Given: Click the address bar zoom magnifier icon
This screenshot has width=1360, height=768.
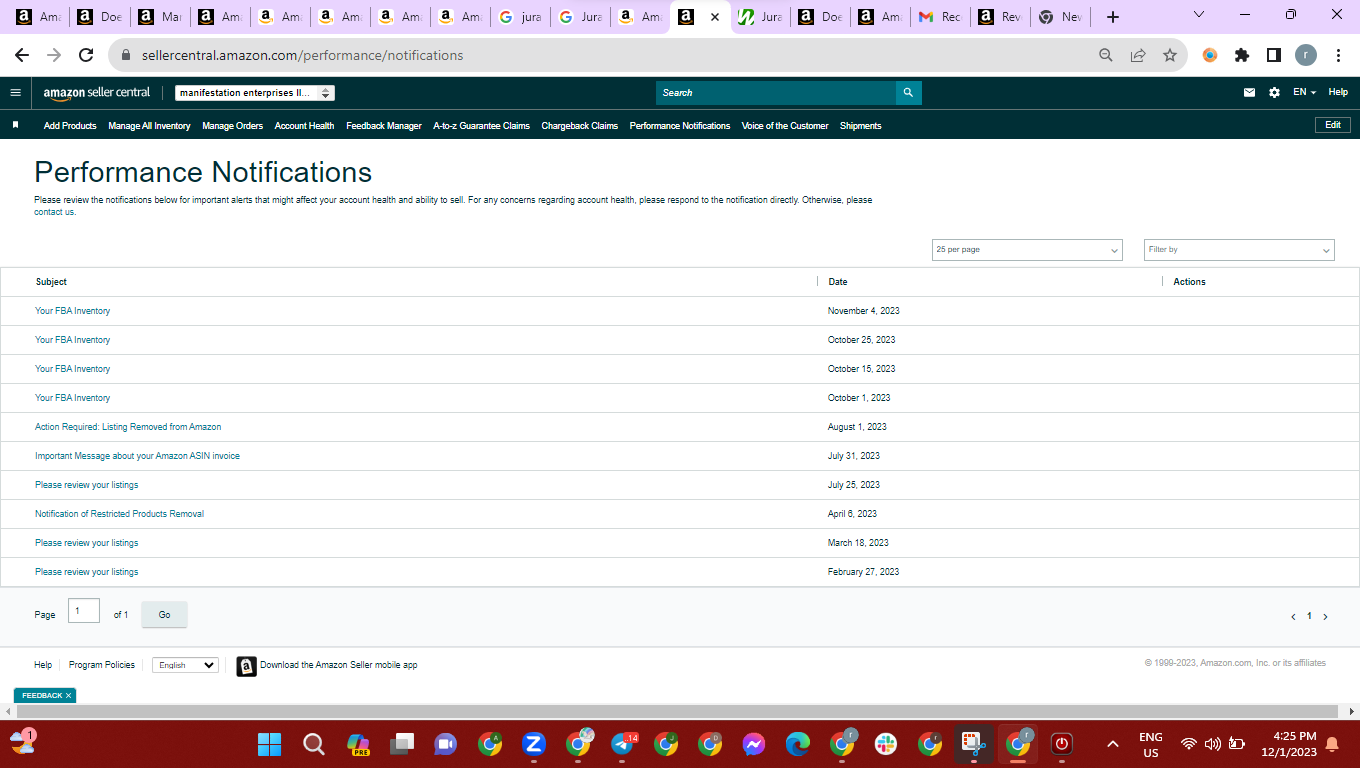Looking at the screenshot, I should (1106, 56).
